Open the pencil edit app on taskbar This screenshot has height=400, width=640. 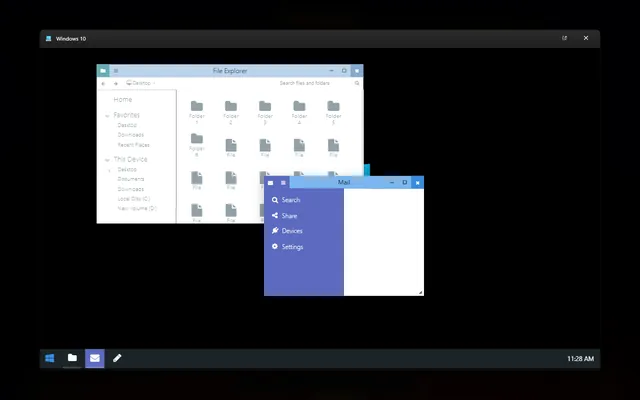(x=117, y=358)
